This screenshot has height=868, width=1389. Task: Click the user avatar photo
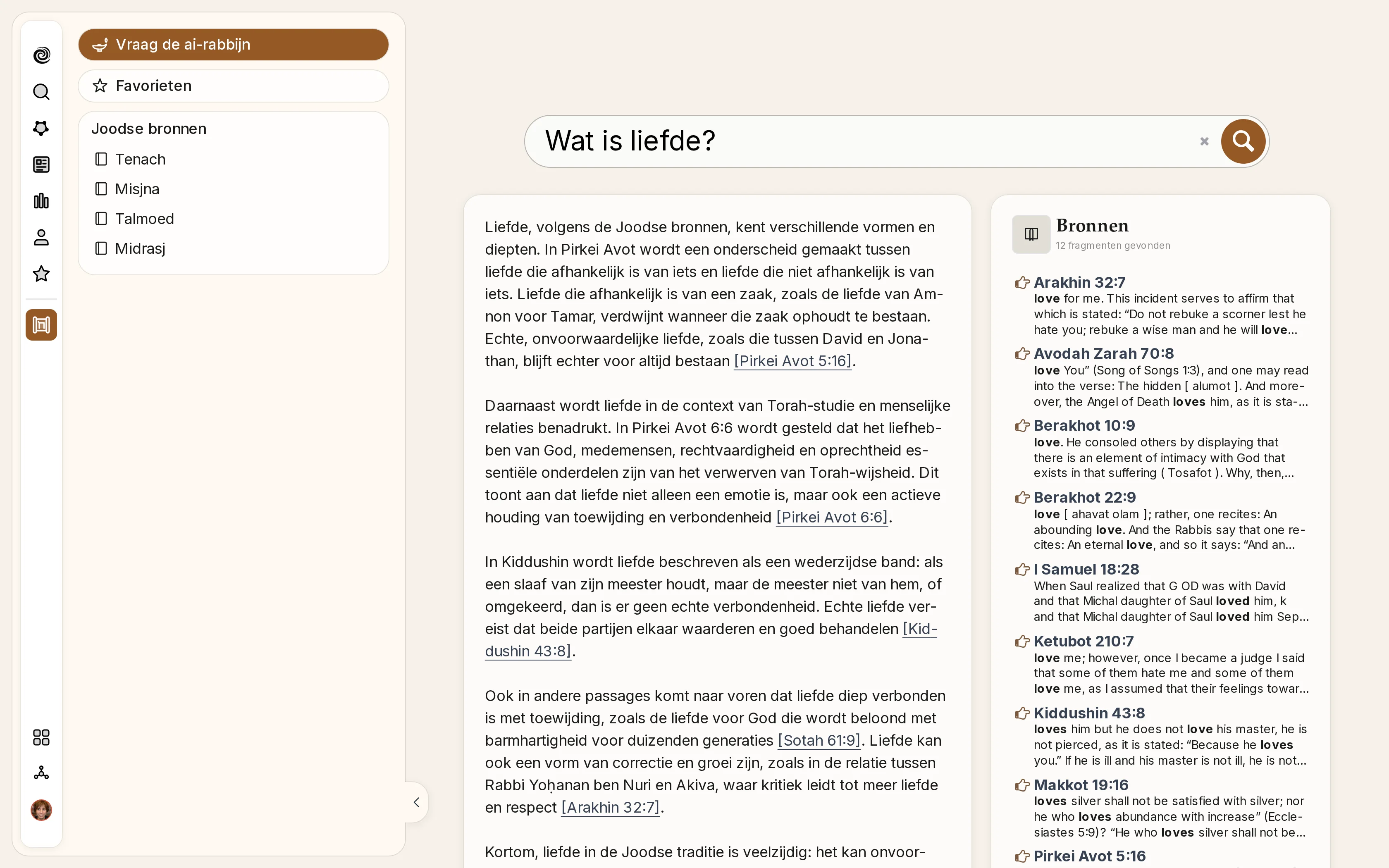41,810
